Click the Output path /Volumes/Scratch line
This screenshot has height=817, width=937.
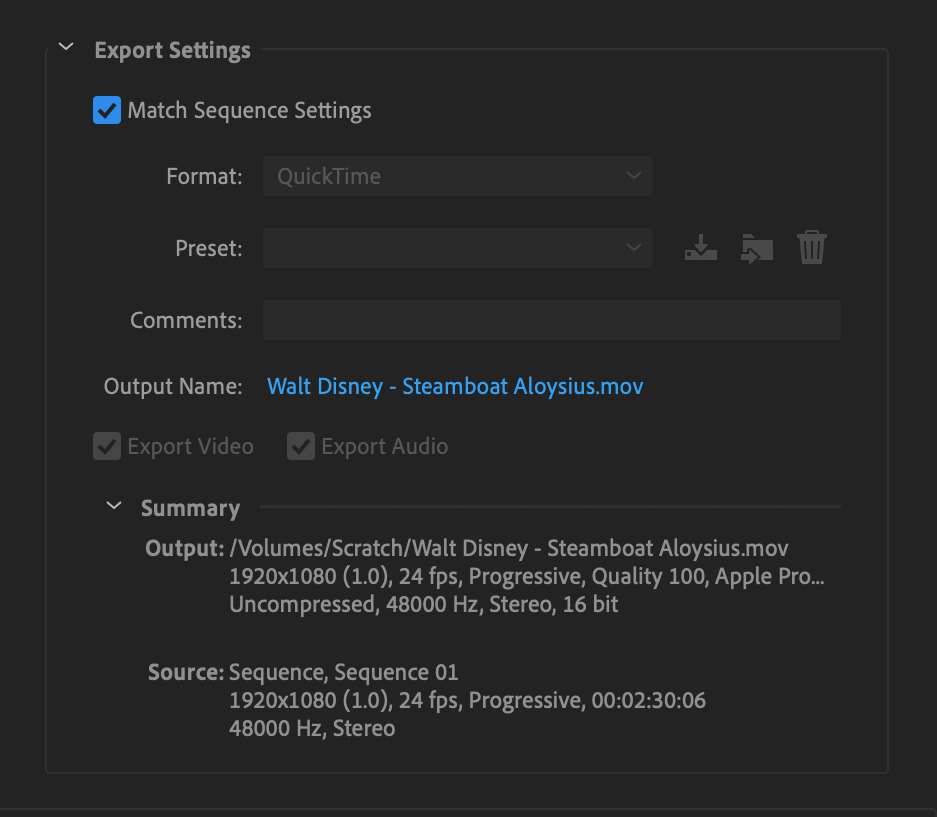pyautogui.click(x=509, y=548)
